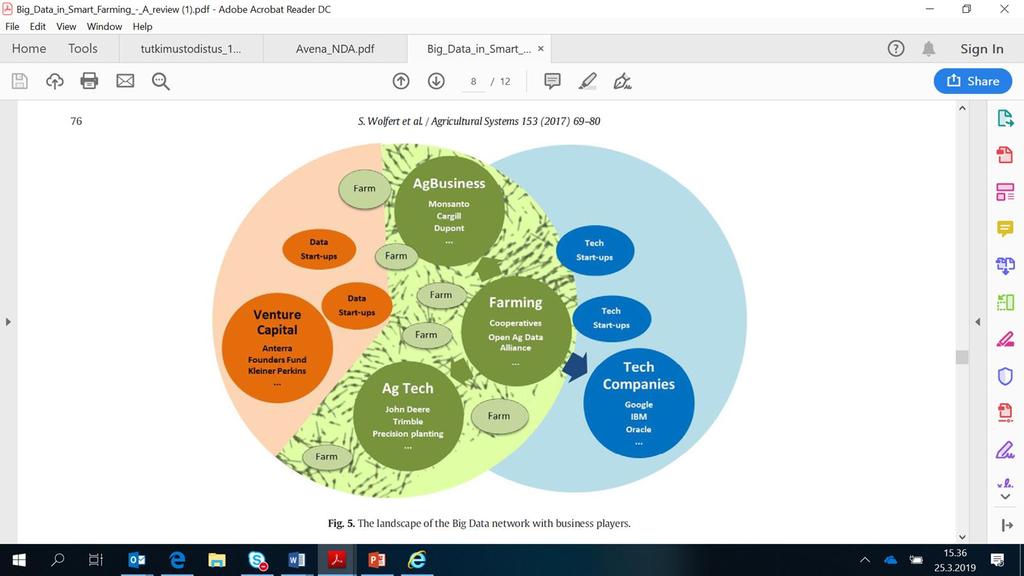
Task: Click the Save file icon
Action: pyautogui.click(x=20, y=81)
